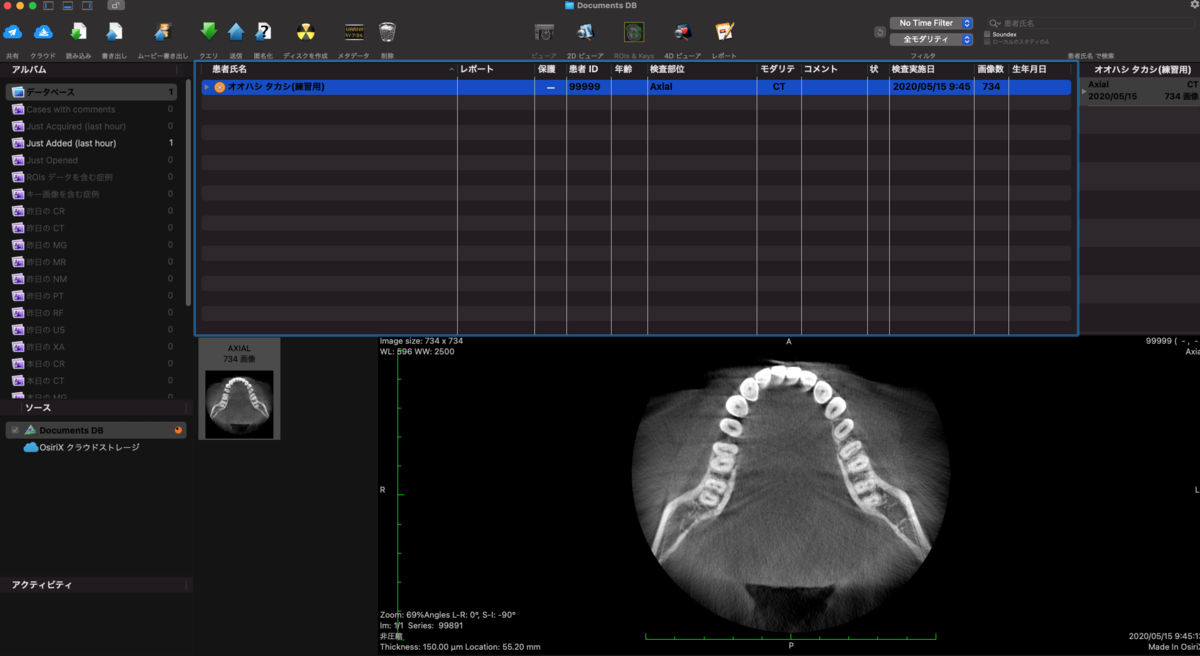Image resolution: width=1200 pixels, height=656 pixels.
Task: Select 昨日の MR album
Action: [x=91, y=262]
